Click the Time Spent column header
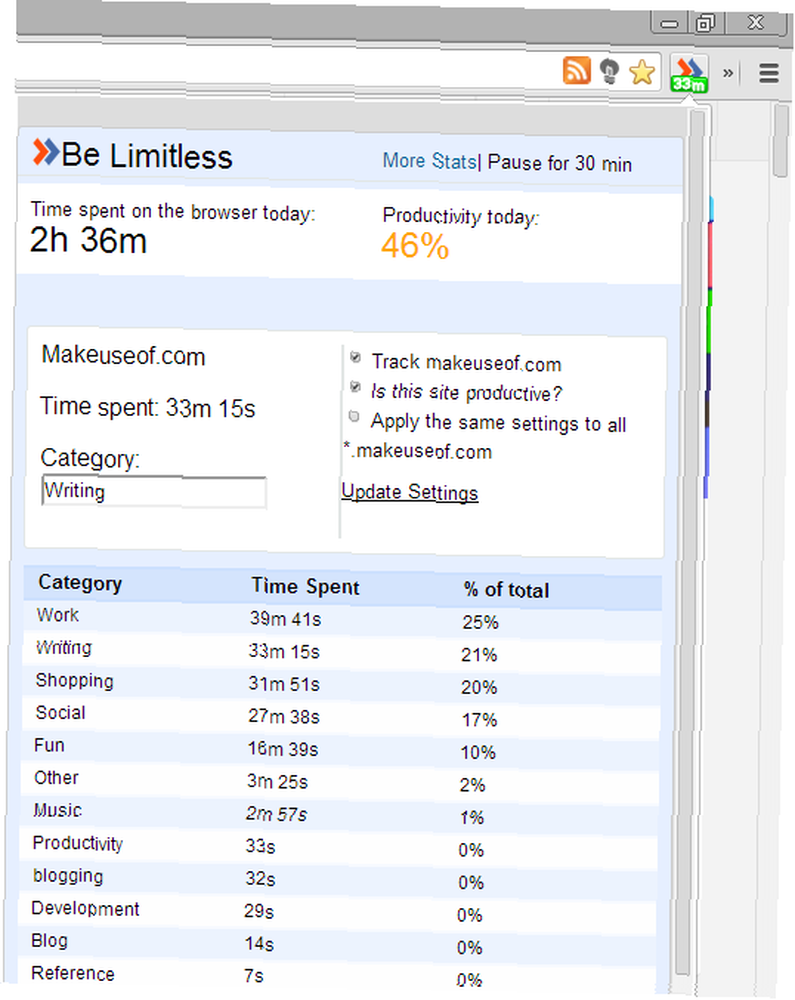 305,586
